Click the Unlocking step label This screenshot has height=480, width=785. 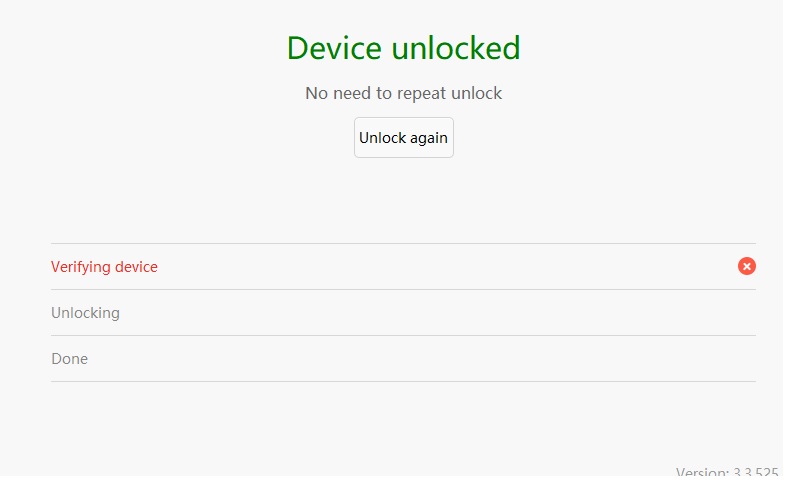coord(85,313)
